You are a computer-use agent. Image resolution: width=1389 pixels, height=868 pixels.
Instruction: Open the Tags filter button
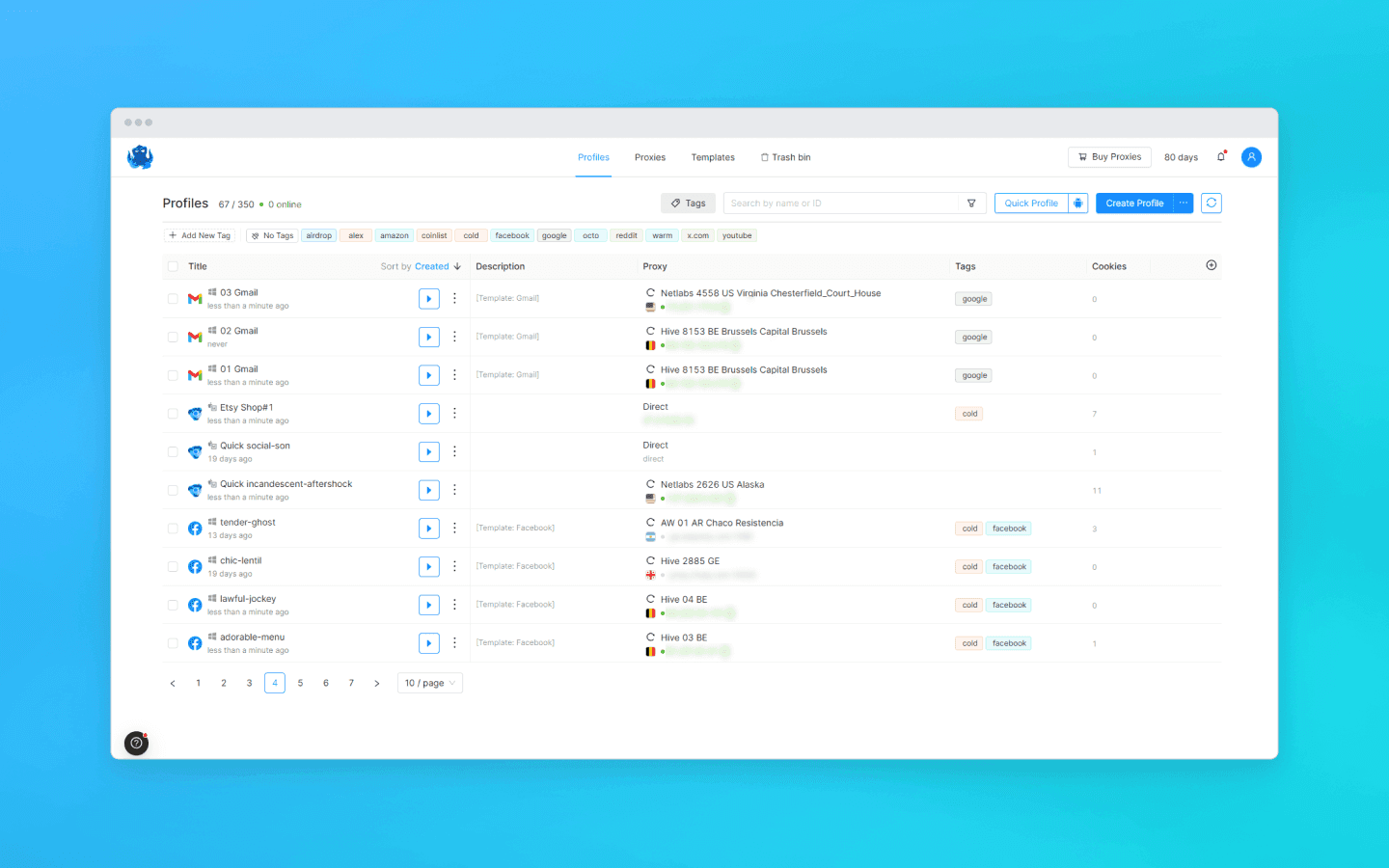(689, 203)
